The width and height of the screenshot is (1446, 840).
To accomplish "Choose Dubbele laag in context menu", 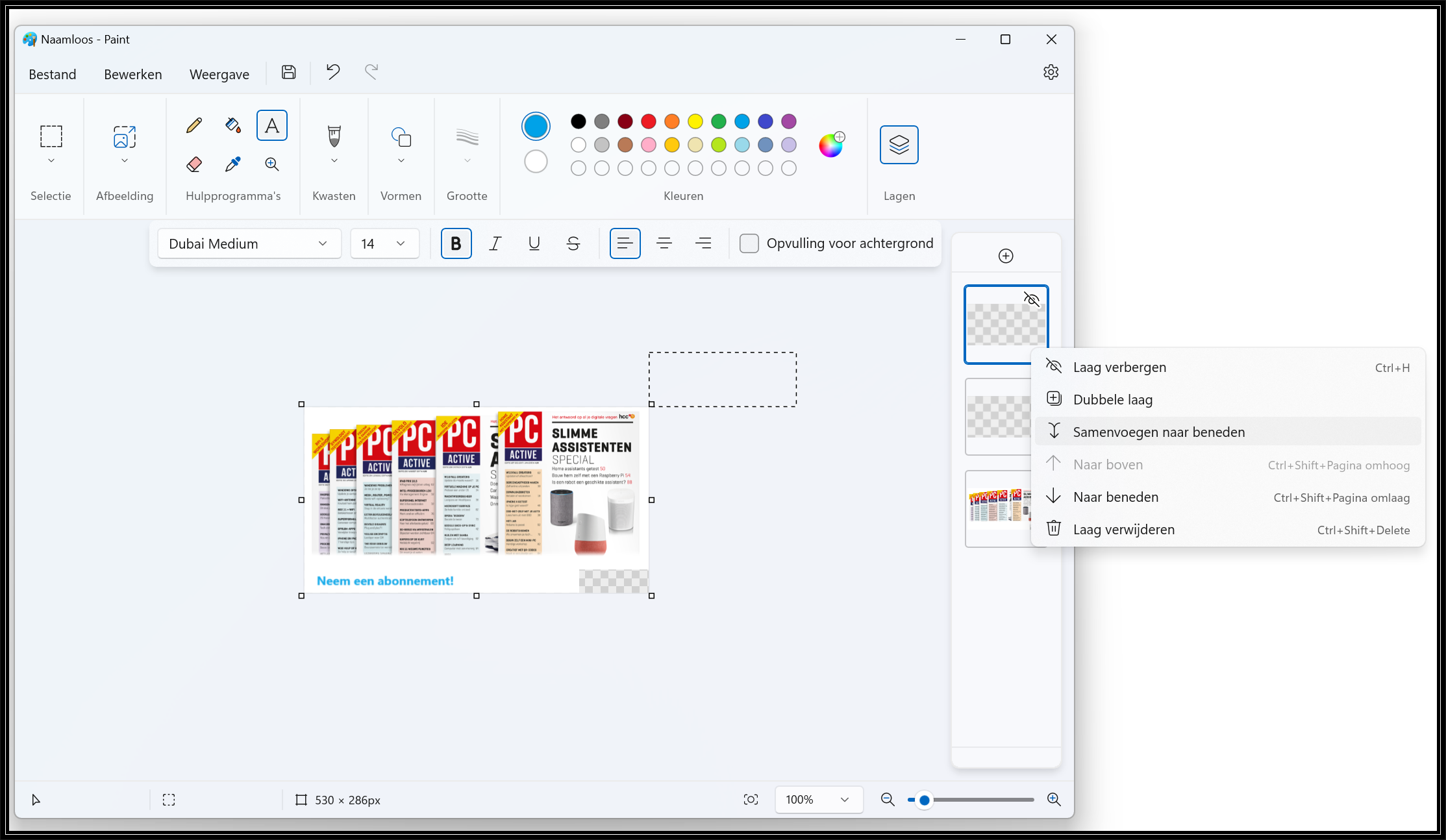I will pyautogui.click(x=1228, y=400).
